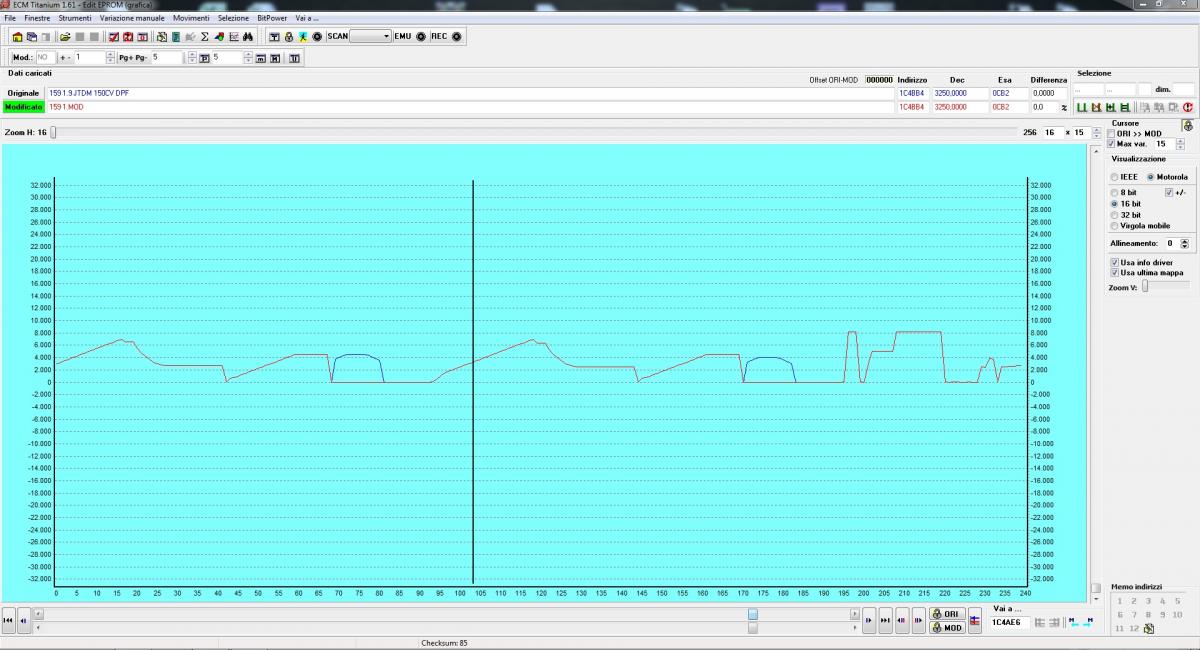
Task: Open the Movimenti menu
Action: pyautogui.click(x=191, y=18)
